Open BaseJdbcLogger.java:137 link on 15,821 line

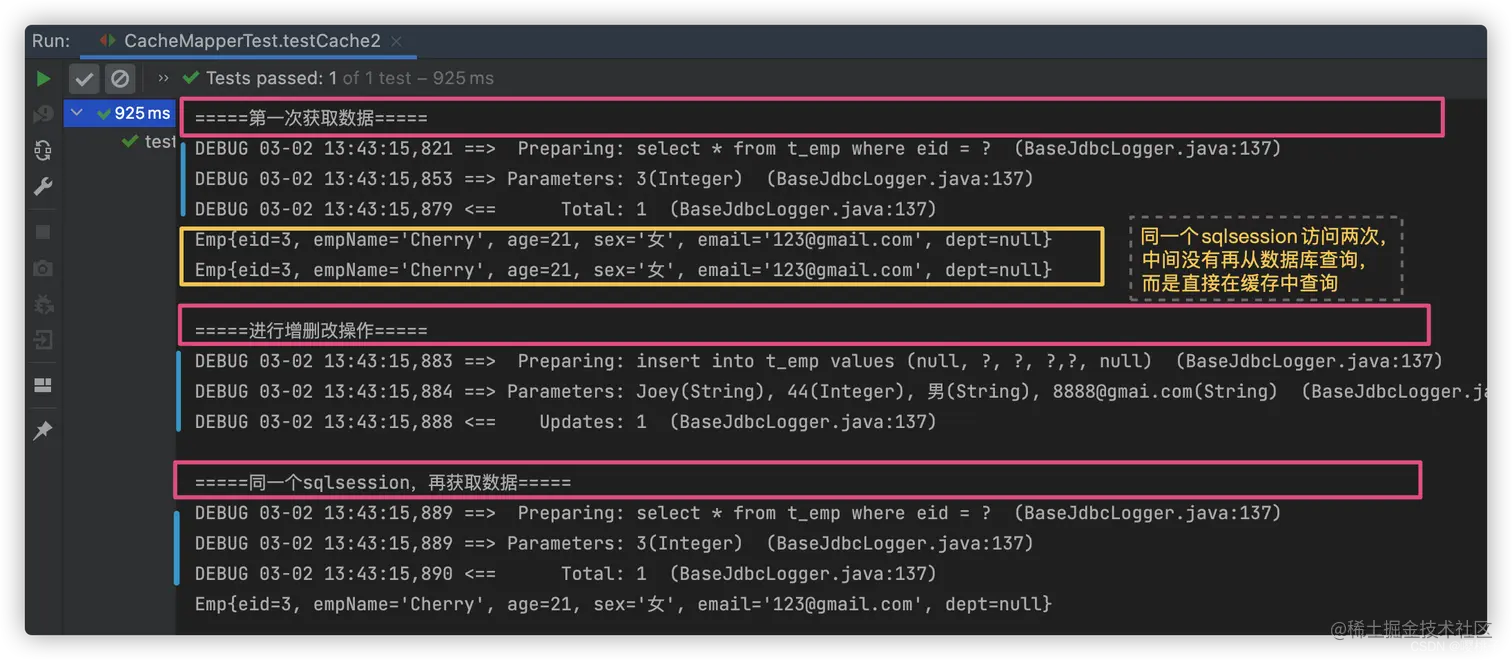1147,149
